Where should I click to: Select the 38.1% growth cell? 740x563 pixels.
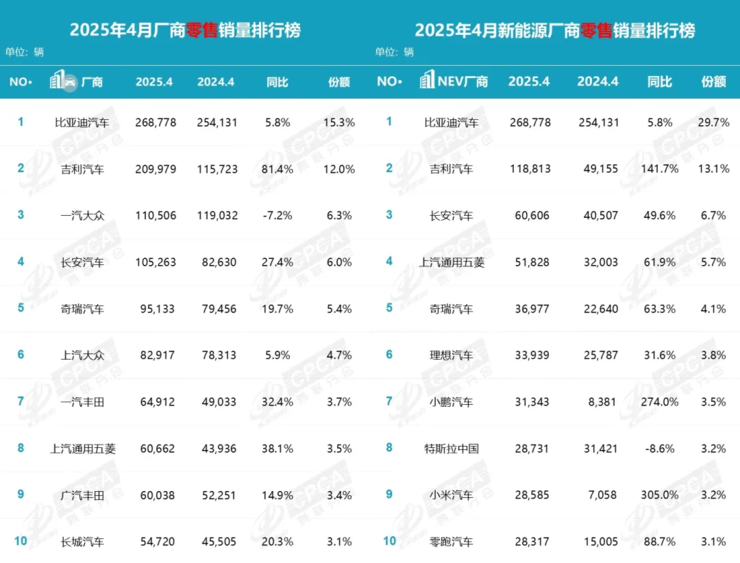278,448
